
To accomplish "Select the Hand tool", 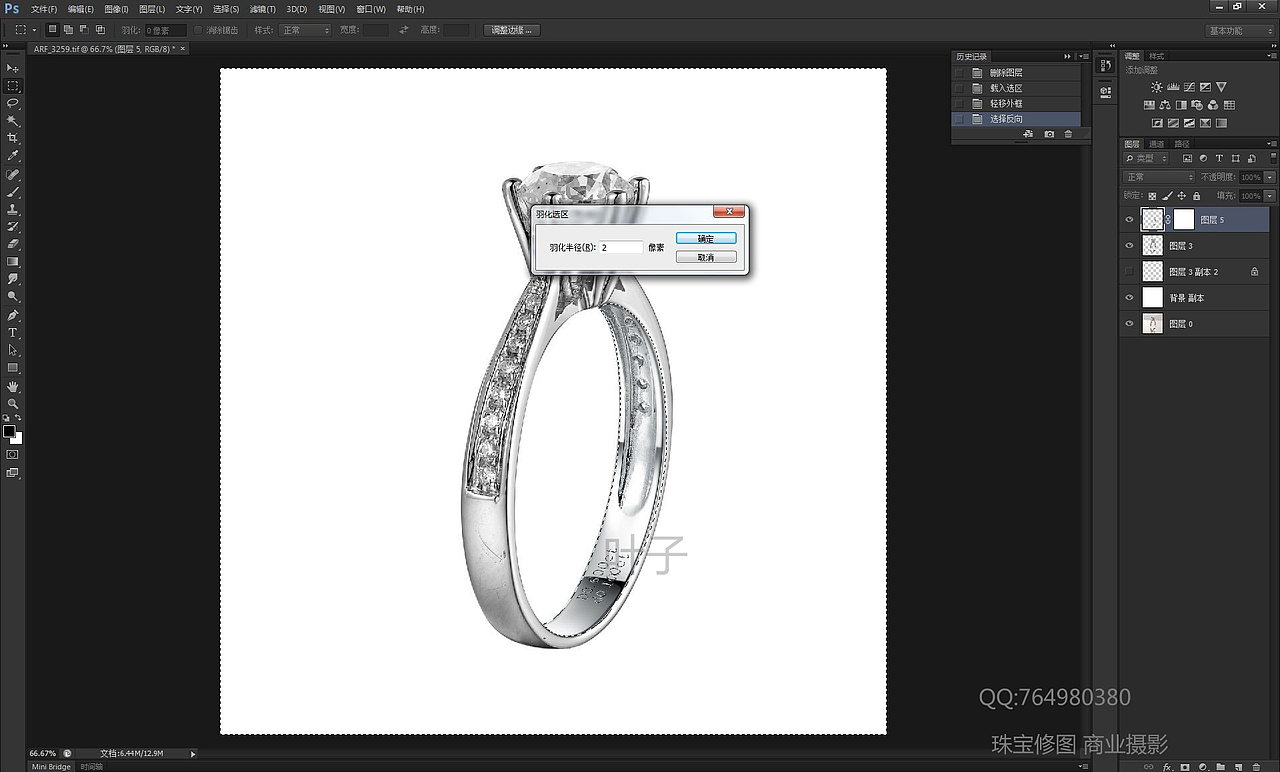I will coord(13,386).
